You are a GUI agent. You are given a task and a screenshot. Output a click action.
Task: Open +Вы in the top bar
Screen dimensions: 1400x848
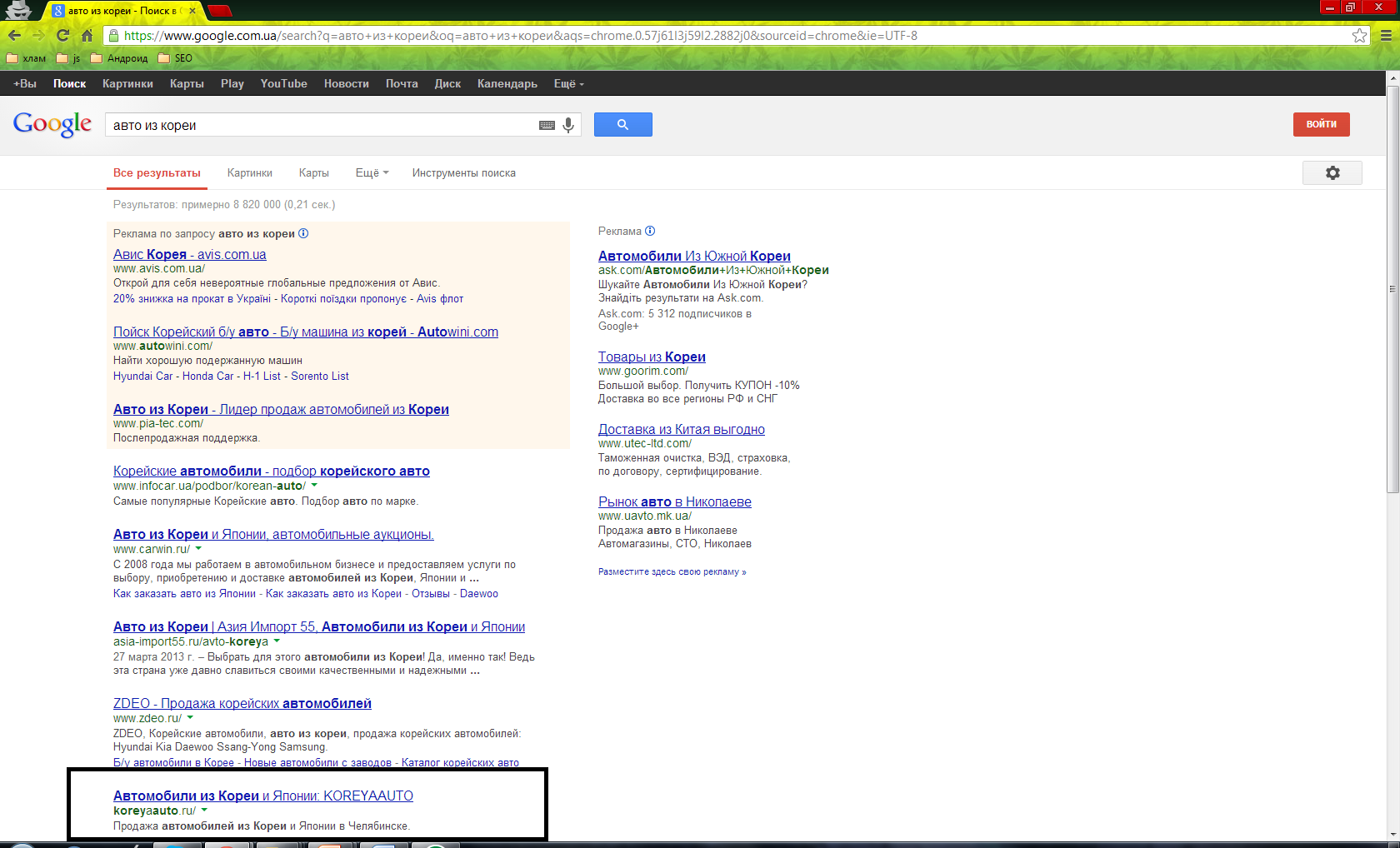[25, 83]
